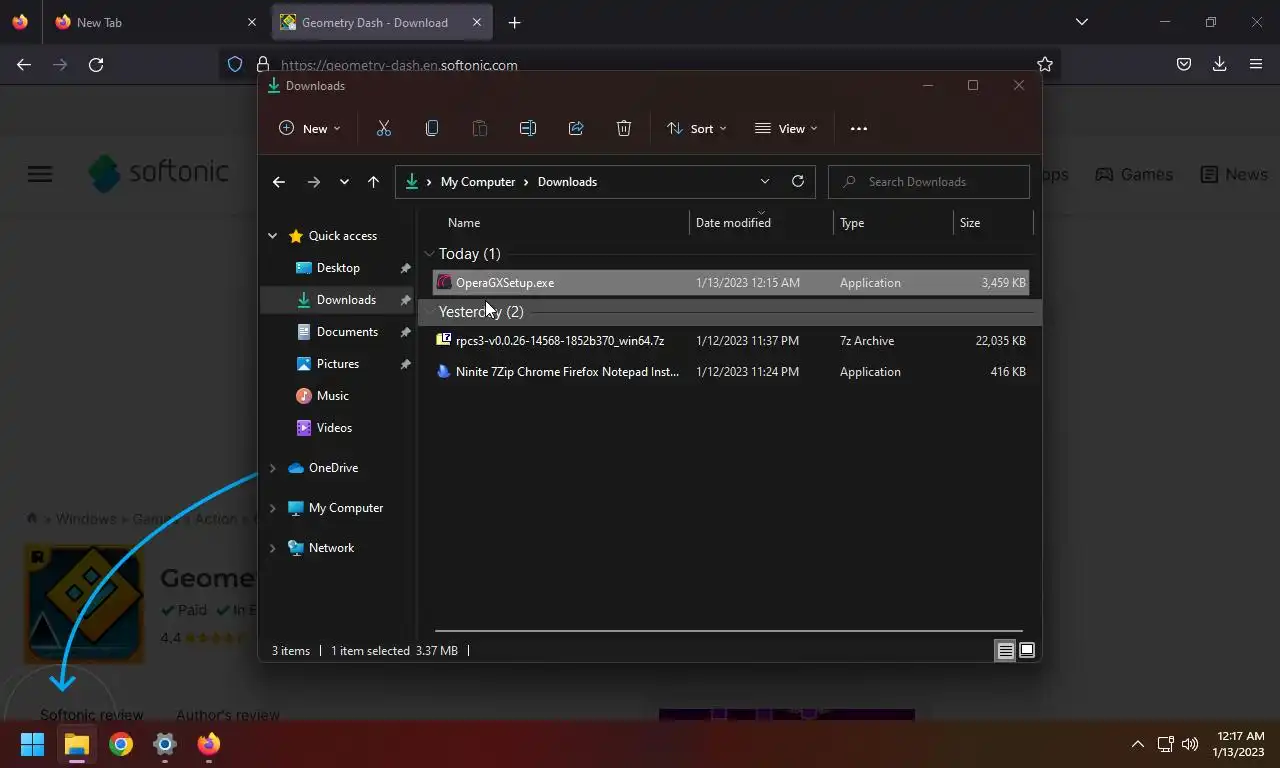Image resolution: width=1280 pixels, height=768 pixels.
Task: Open Pictures in Quick access
Action: click(338, 364)
